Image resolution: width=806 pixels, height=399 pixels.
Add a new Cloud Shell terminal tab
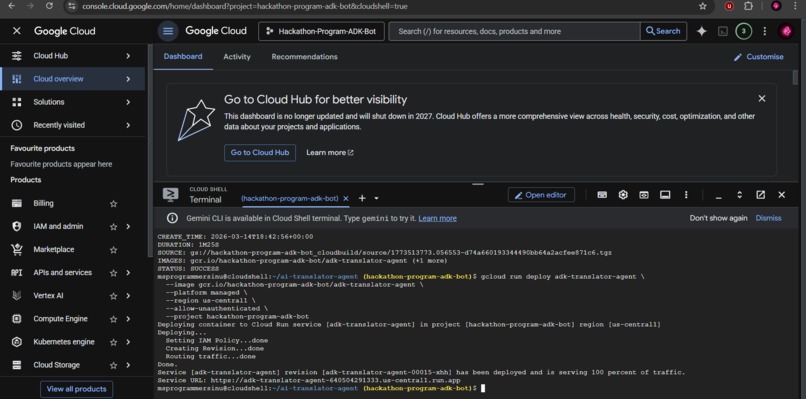coord(362,198)
